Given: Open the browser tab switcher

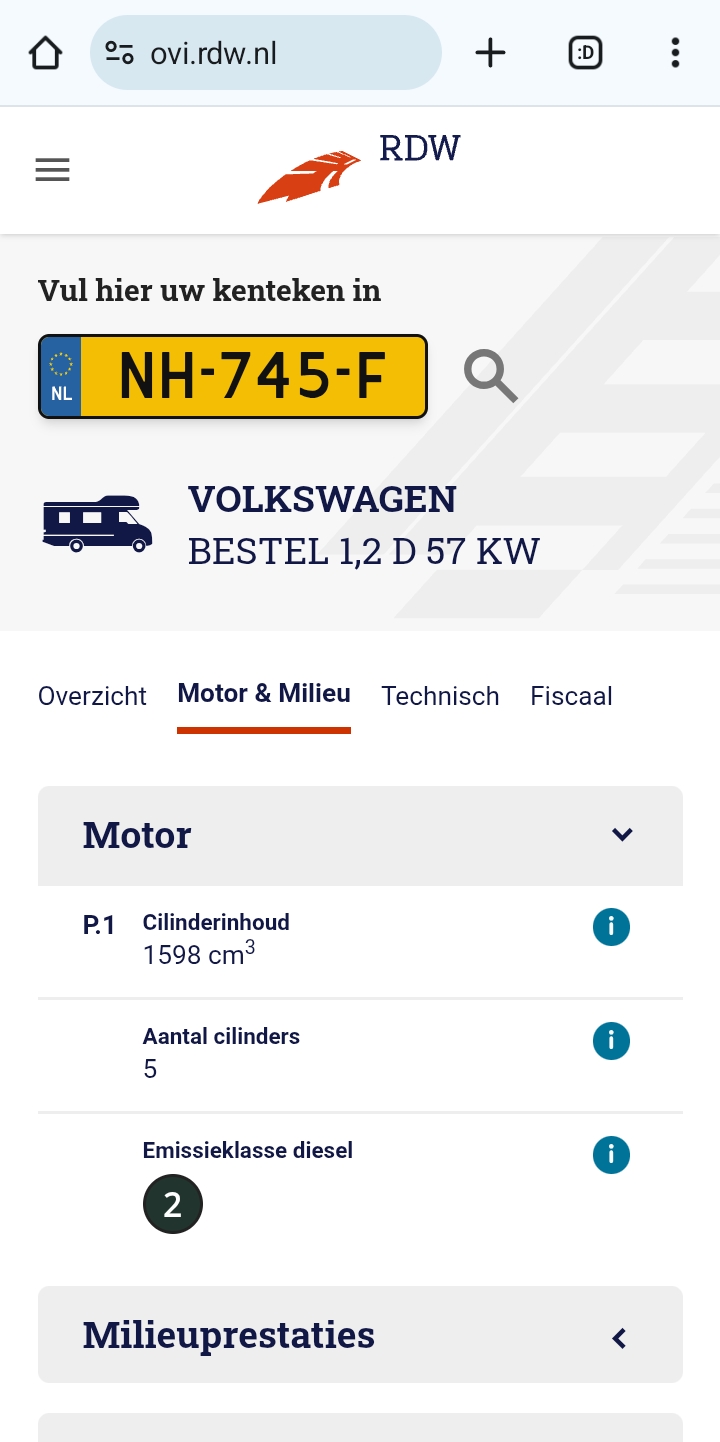Looking at the screenshot, I should tap(585, 53).
